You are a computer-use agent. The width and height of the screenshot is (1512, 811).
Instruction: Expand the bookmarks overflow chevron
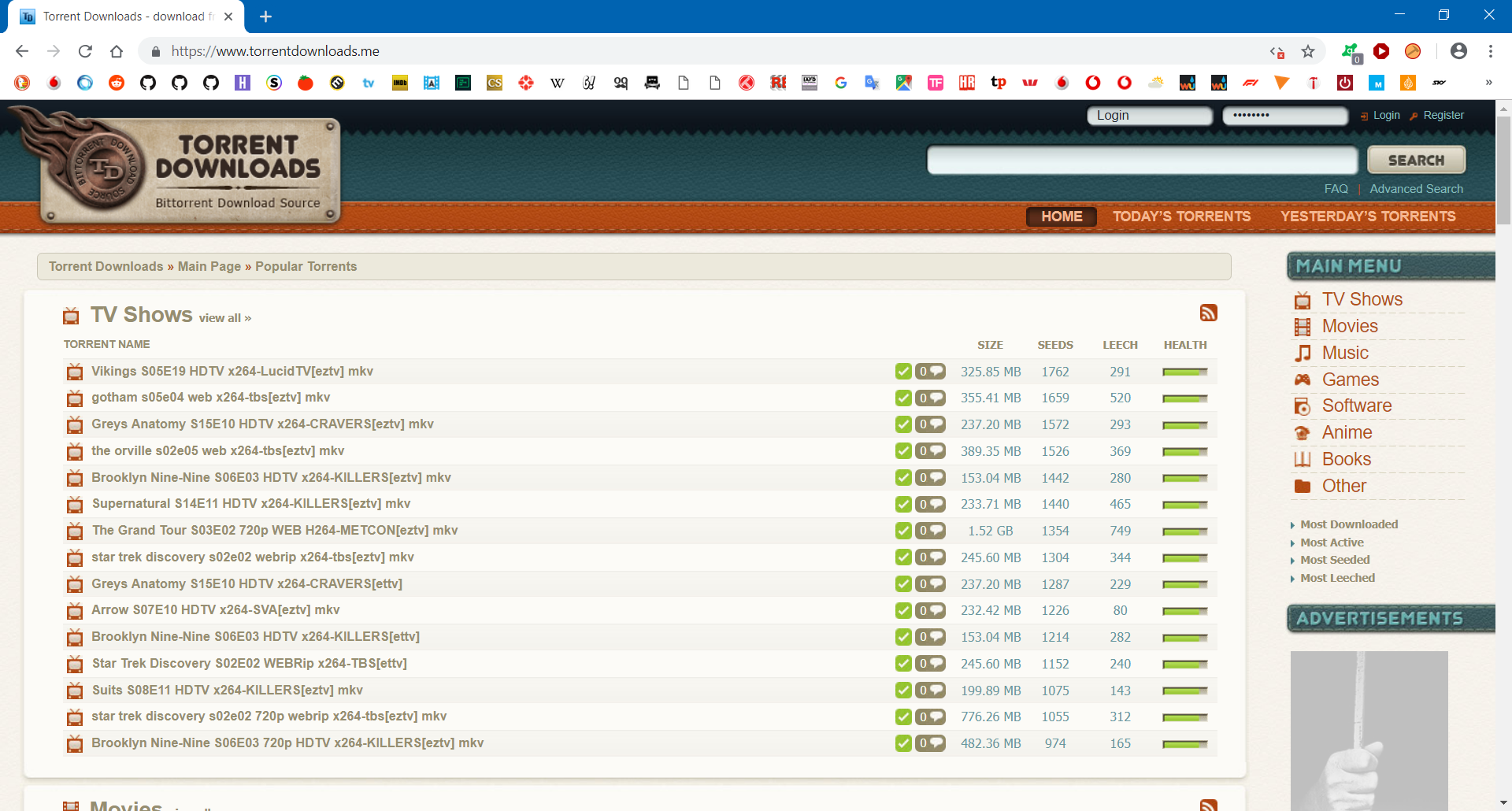pyautogui.click(x=1489, y=83)
